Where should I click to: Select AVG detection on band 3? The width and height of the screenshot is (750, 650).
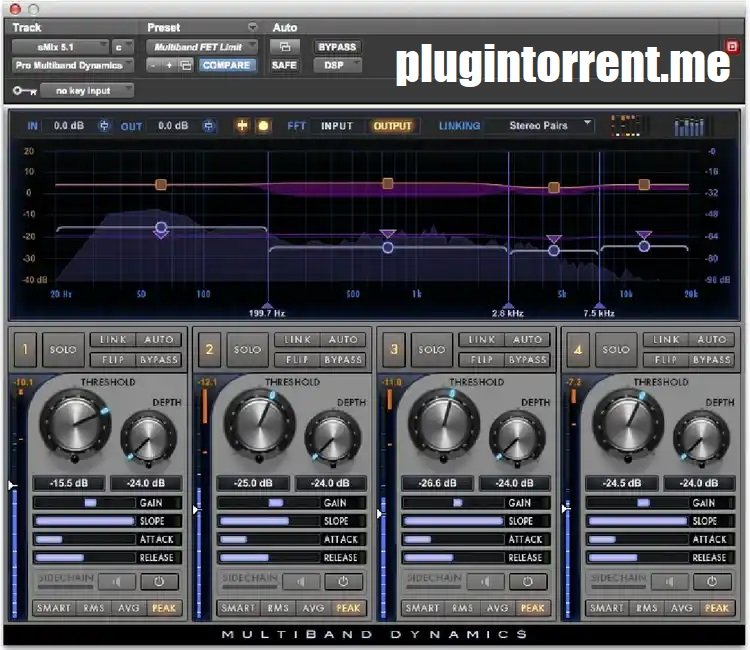(x=497, y=608)
